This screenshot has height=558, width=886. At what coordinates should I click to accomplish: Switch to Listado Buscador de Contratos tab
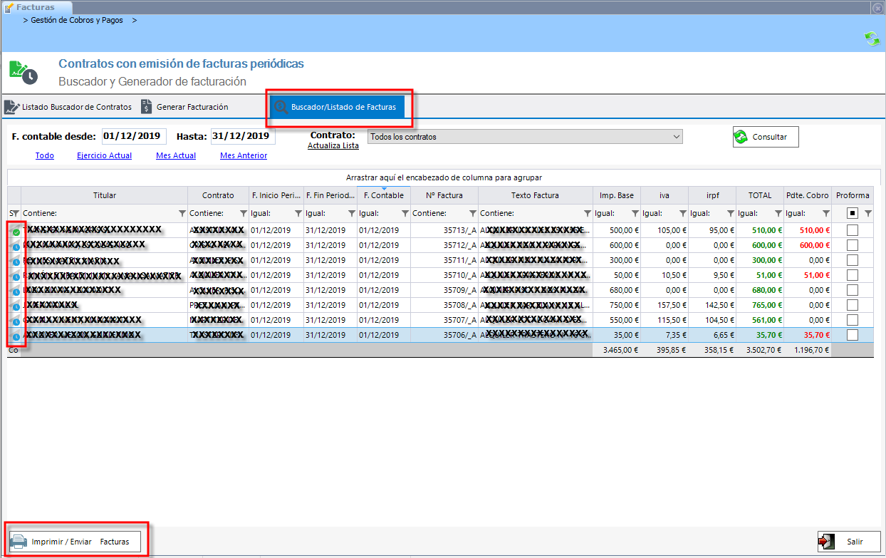[68, 107]
